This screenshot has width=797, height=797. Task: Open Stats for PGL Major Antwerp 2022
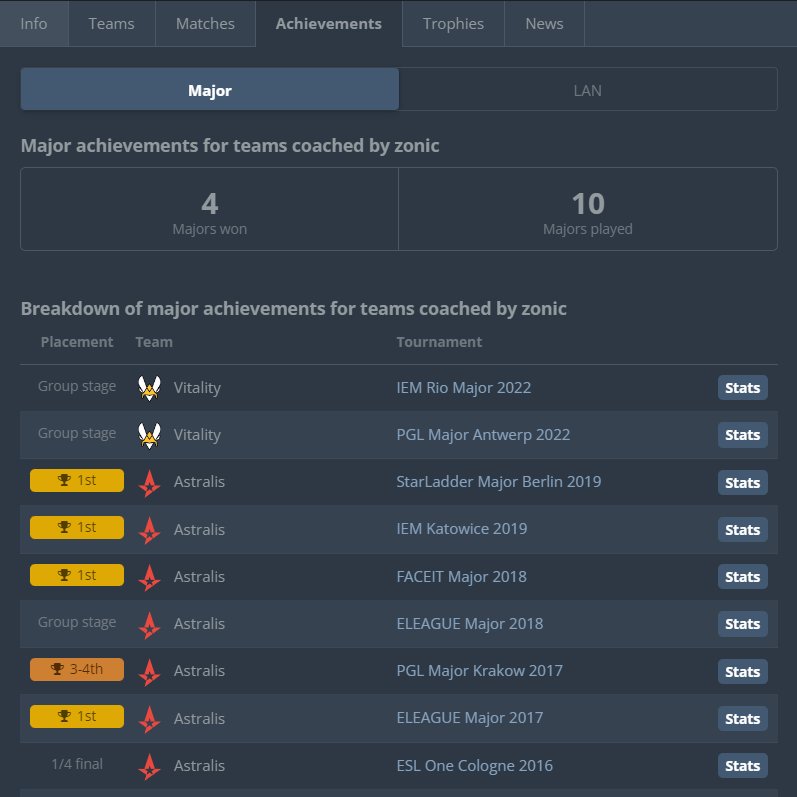pyautogui.click(x=743, y=435)
